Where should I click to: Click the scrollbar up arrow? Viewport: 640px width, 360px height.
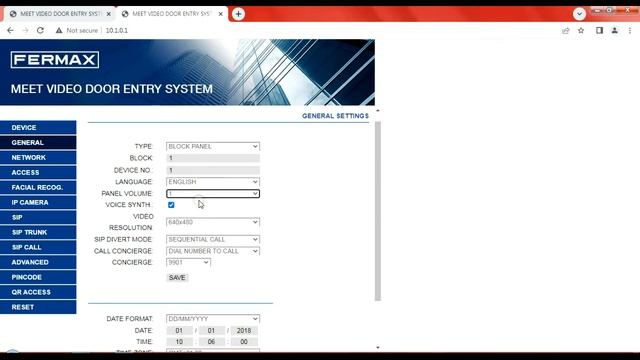(378, 111)
